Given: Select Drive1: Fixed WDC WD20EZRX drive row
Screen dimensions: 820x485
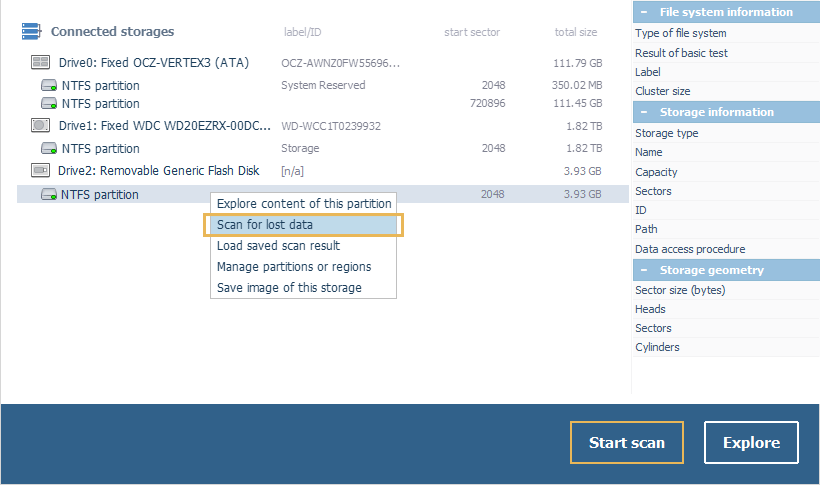Looking at the screenshot, I should coord(165,126).
